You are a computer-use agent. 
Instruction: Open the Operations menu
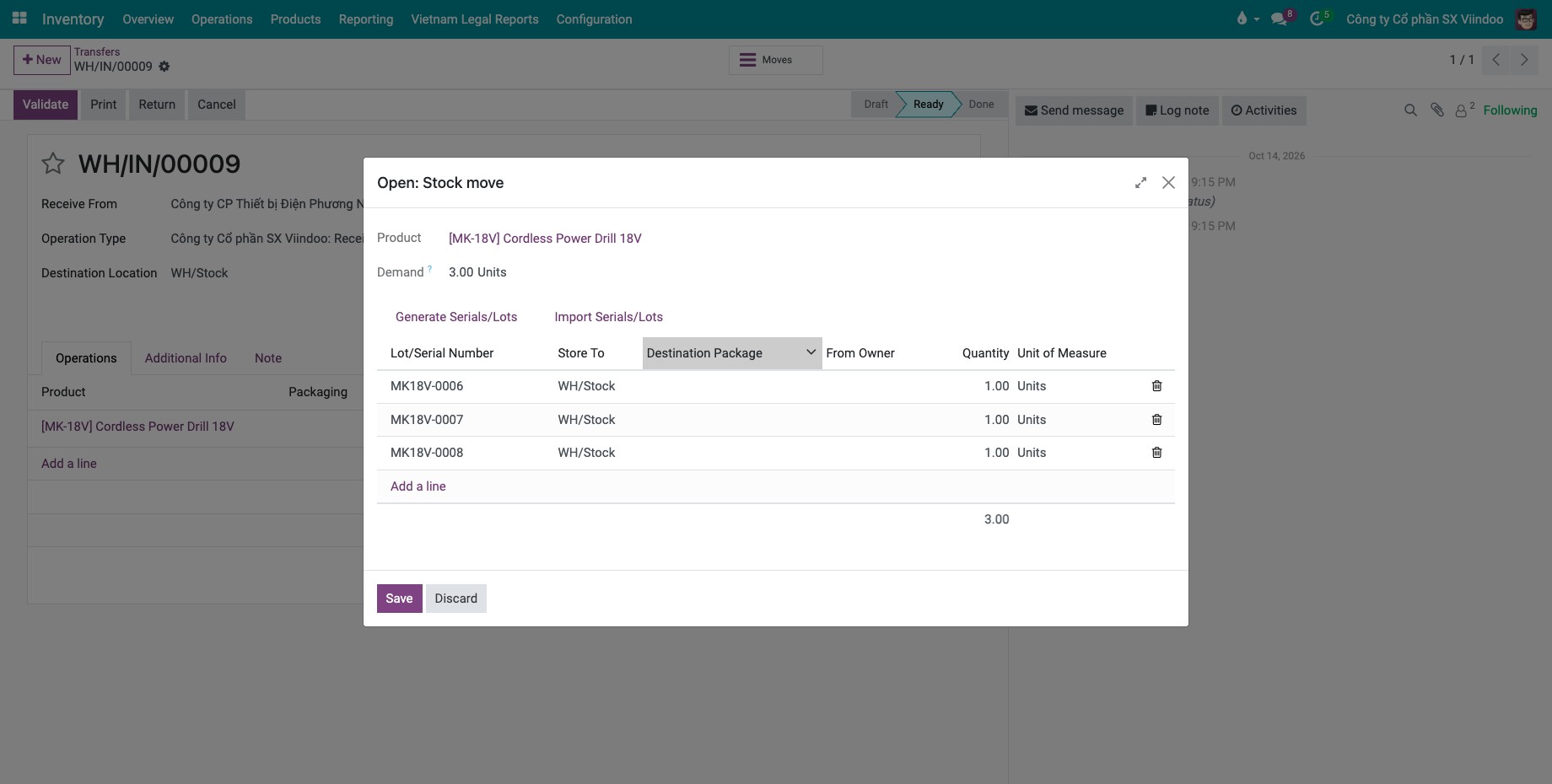(x=222, y=19)
